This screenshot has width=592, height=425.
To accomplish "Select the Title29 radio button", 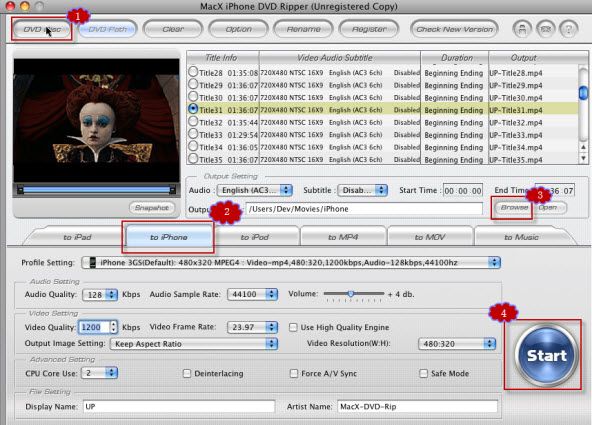I will [193, 84].
